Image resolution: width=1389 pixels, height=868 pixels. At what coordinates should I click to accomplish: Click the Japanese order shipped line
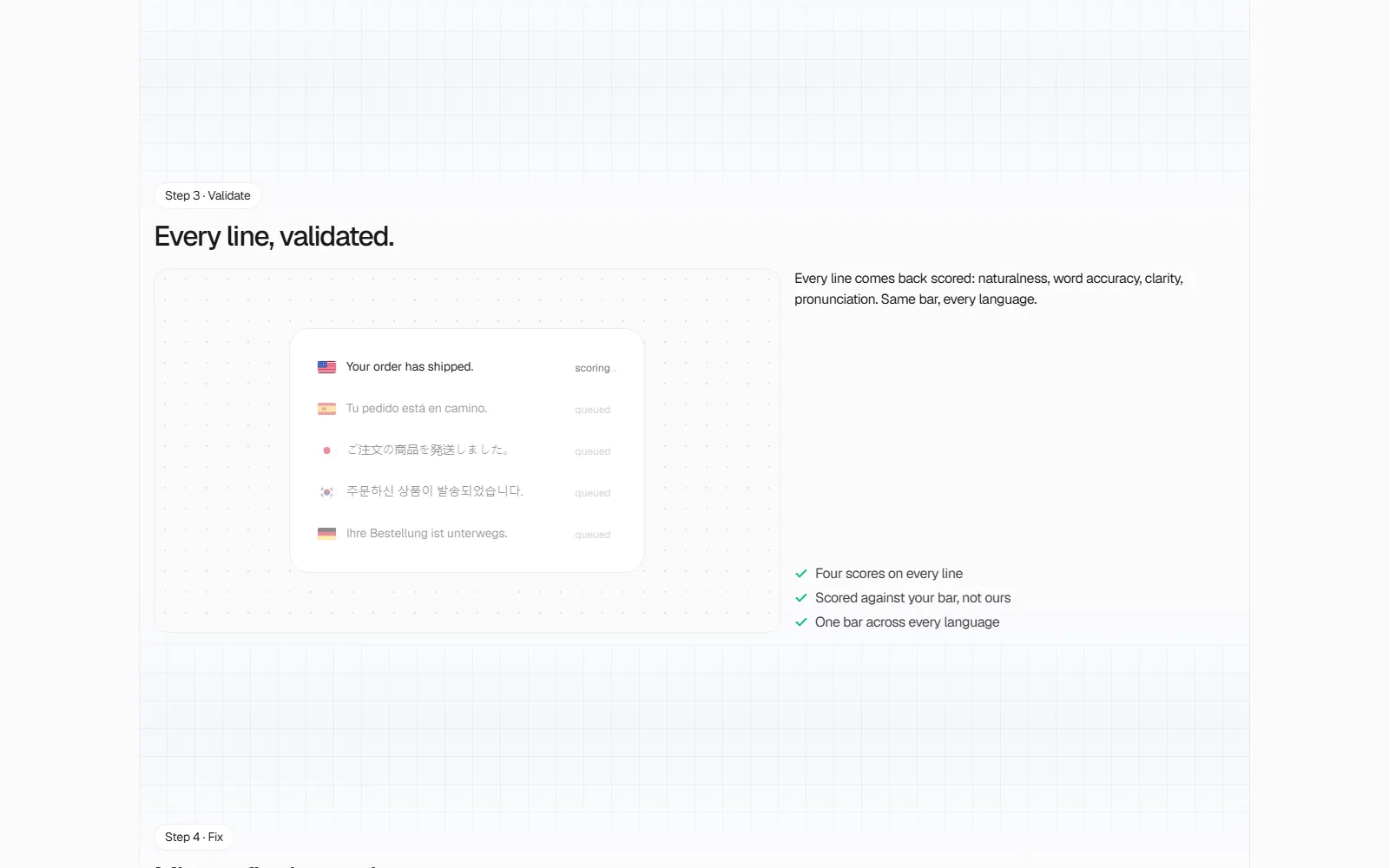(428, 450)
